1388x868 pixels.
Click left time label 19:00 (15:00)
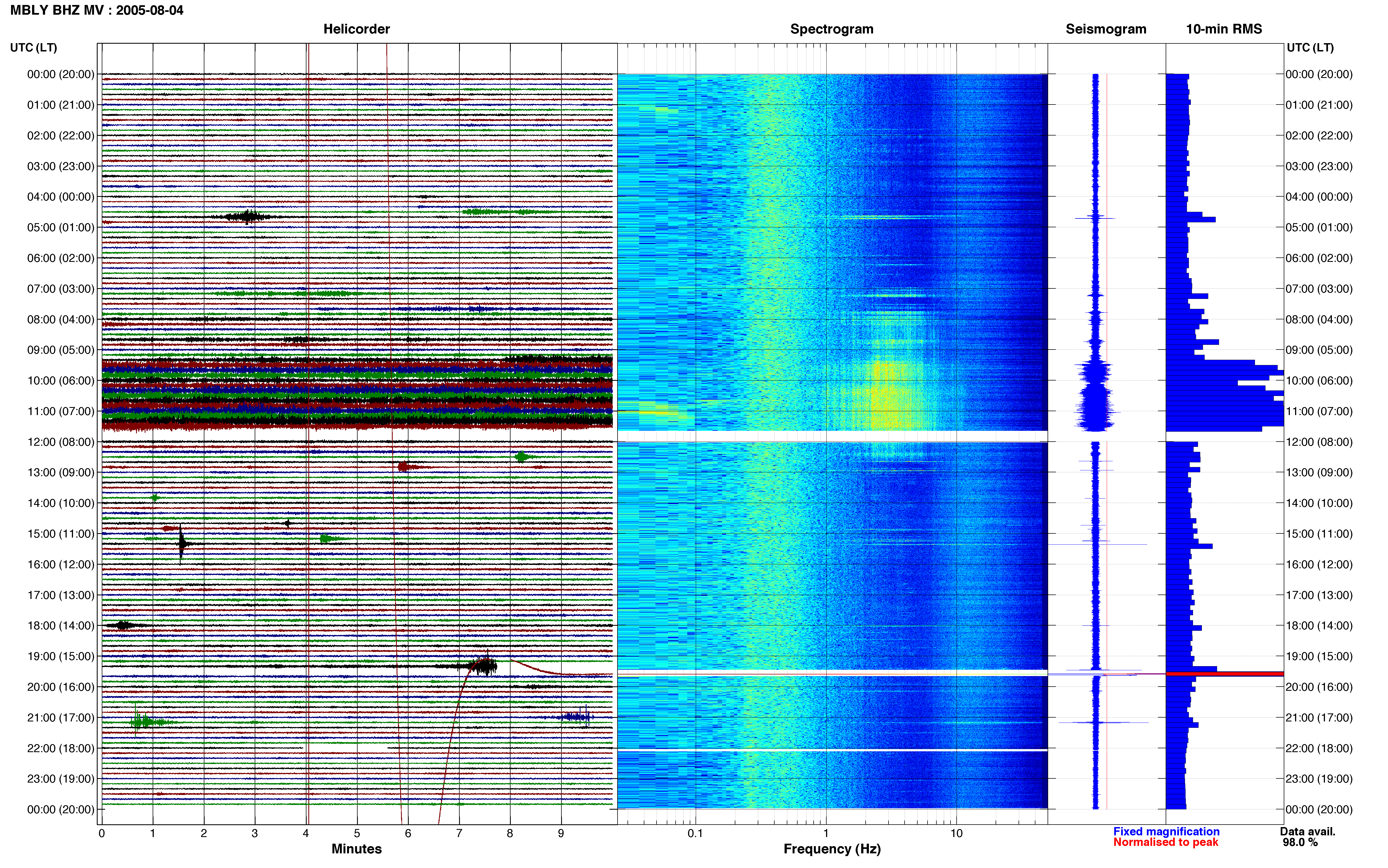click(61, 656)
